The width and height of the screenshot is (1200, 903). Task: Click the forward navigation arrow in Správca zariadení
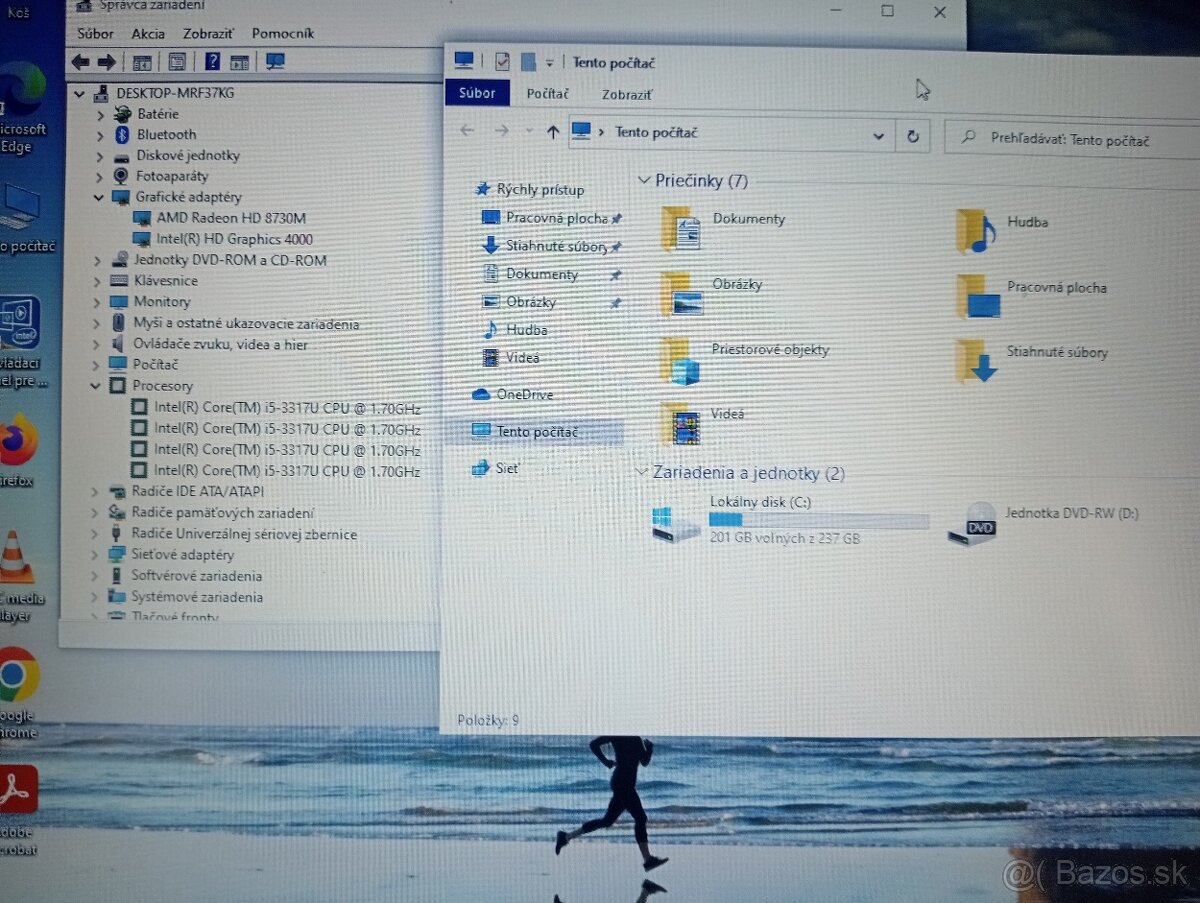click(107, 62)
